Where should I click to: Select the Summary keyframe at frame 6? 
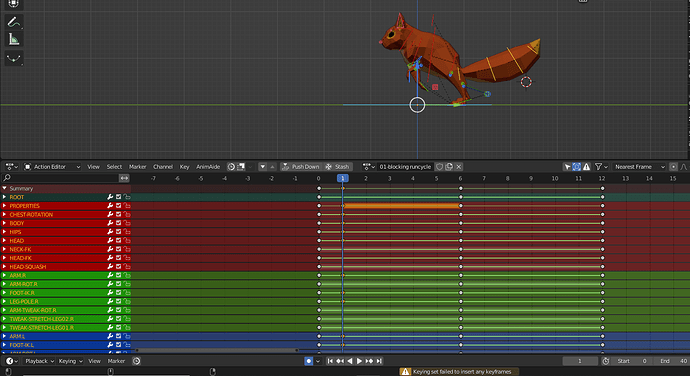461,188
